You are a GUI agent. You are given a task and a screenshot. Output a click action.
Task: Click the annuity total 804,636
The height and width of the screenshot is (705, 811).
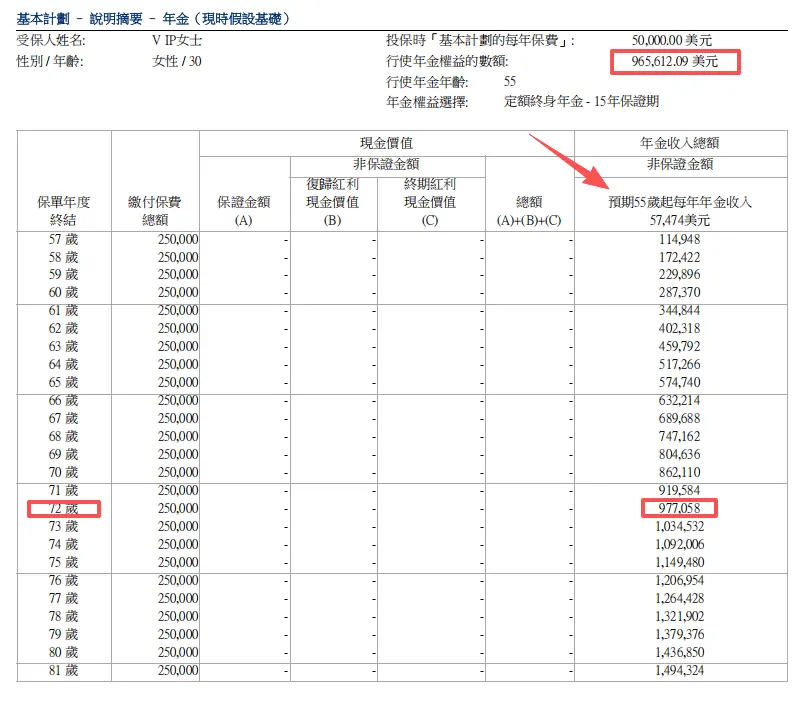tap(680, 455)
